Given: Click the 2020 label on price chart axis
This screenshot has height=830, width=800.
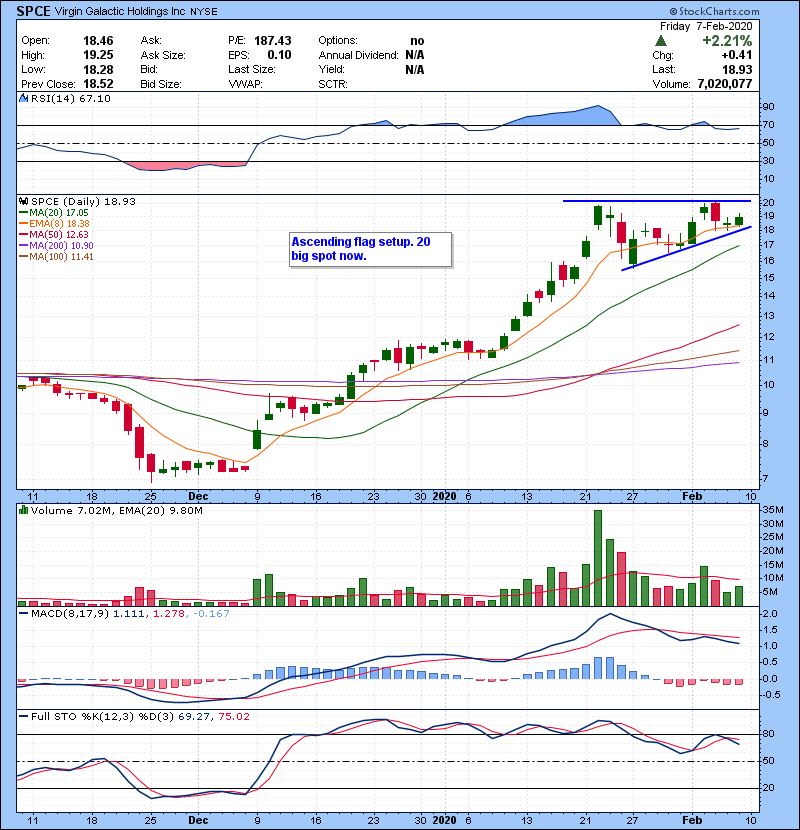Looking at the screenshot, I should 444,496.
